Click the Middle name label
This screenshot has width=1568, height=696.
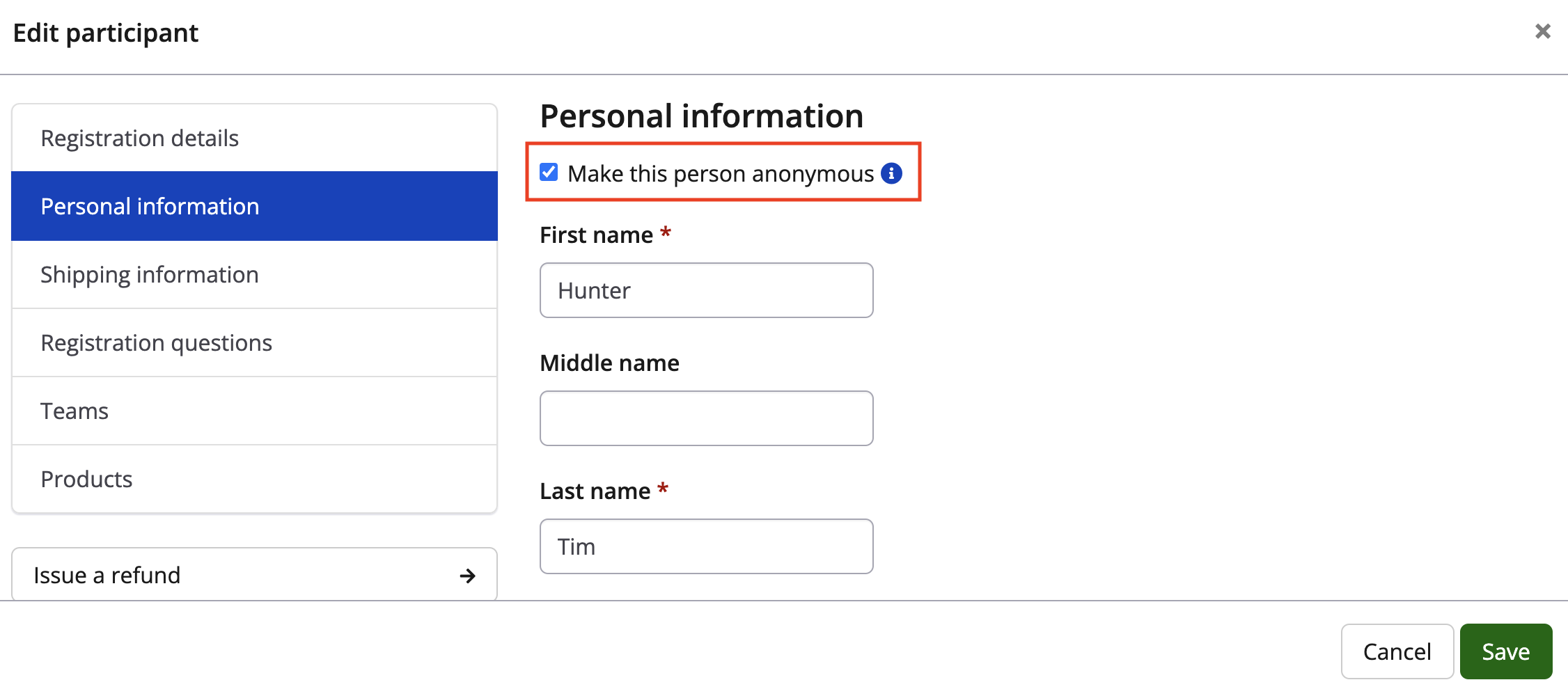point(609,363)
